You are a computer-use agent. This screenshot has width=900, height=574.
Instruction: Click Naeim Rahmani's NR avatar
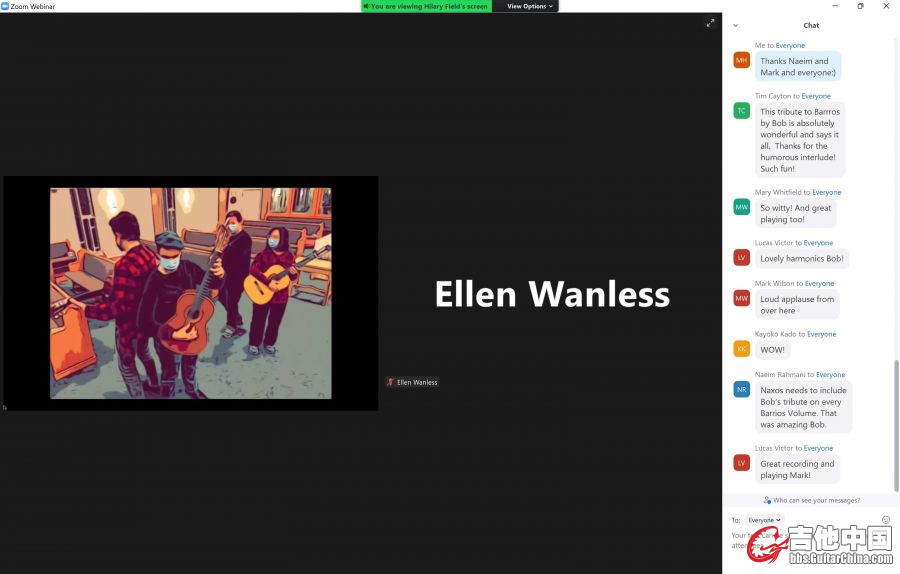pos(742,389)
